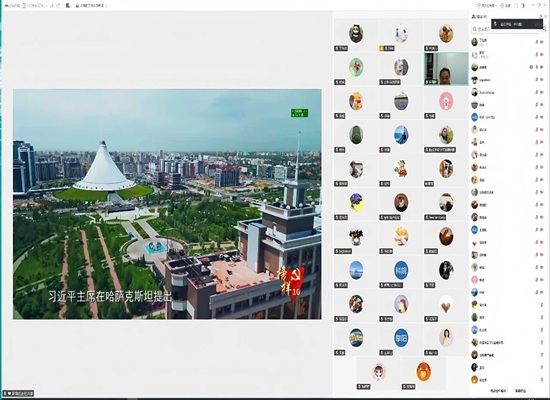
Task: Select the panda avatar participant tile
Action: (356, 35)
